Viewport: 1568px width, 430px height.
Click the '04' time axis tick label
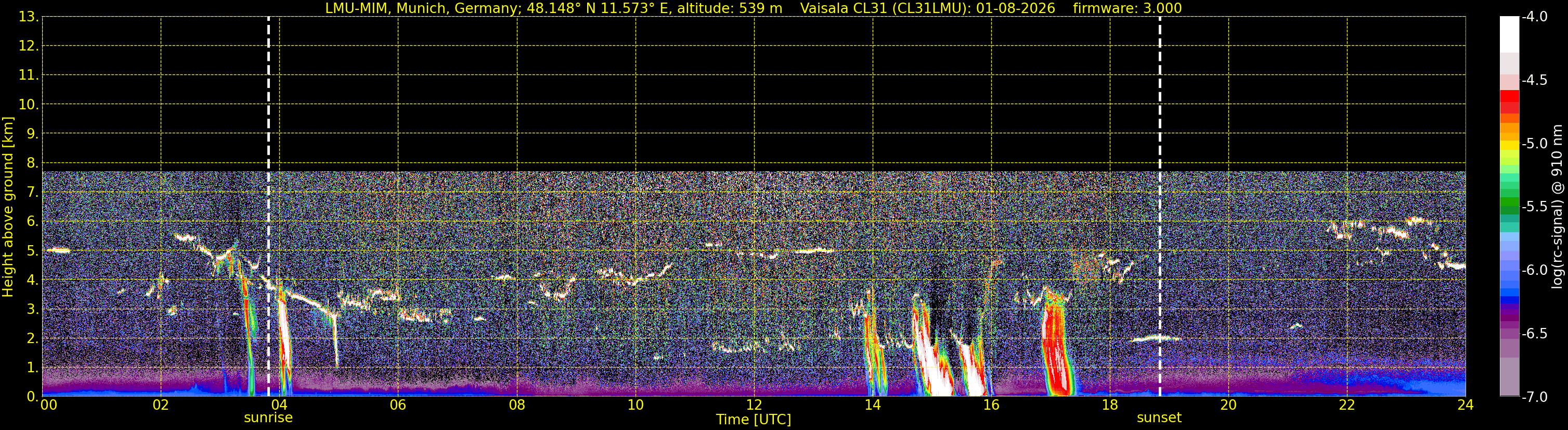pos(279,405)
